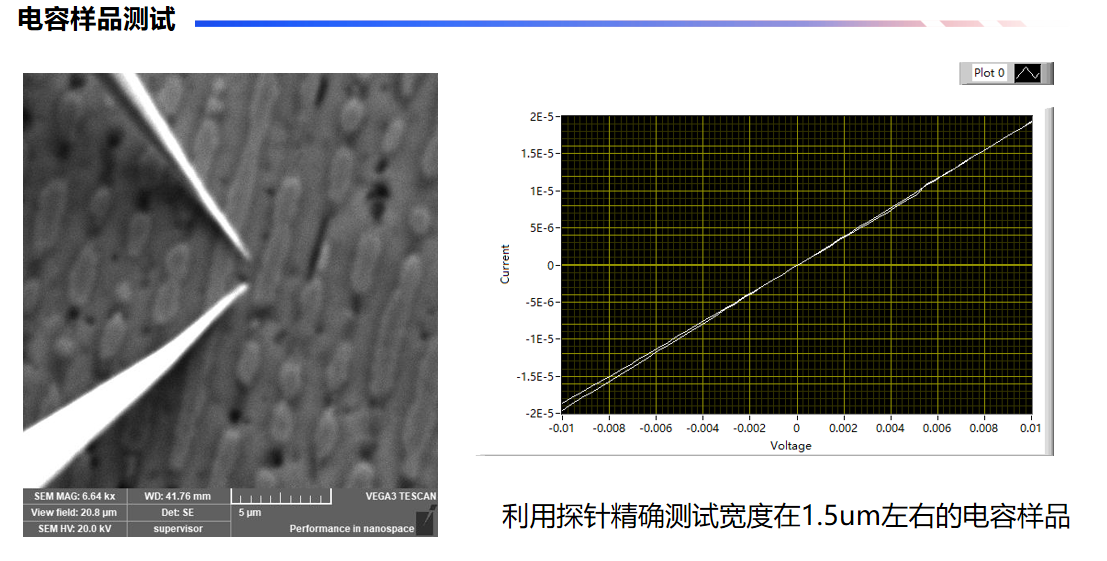The height and width of the screenshot is (561, 1107).
Task: Click the Voltage x-axis label
Action: point(790,446)
